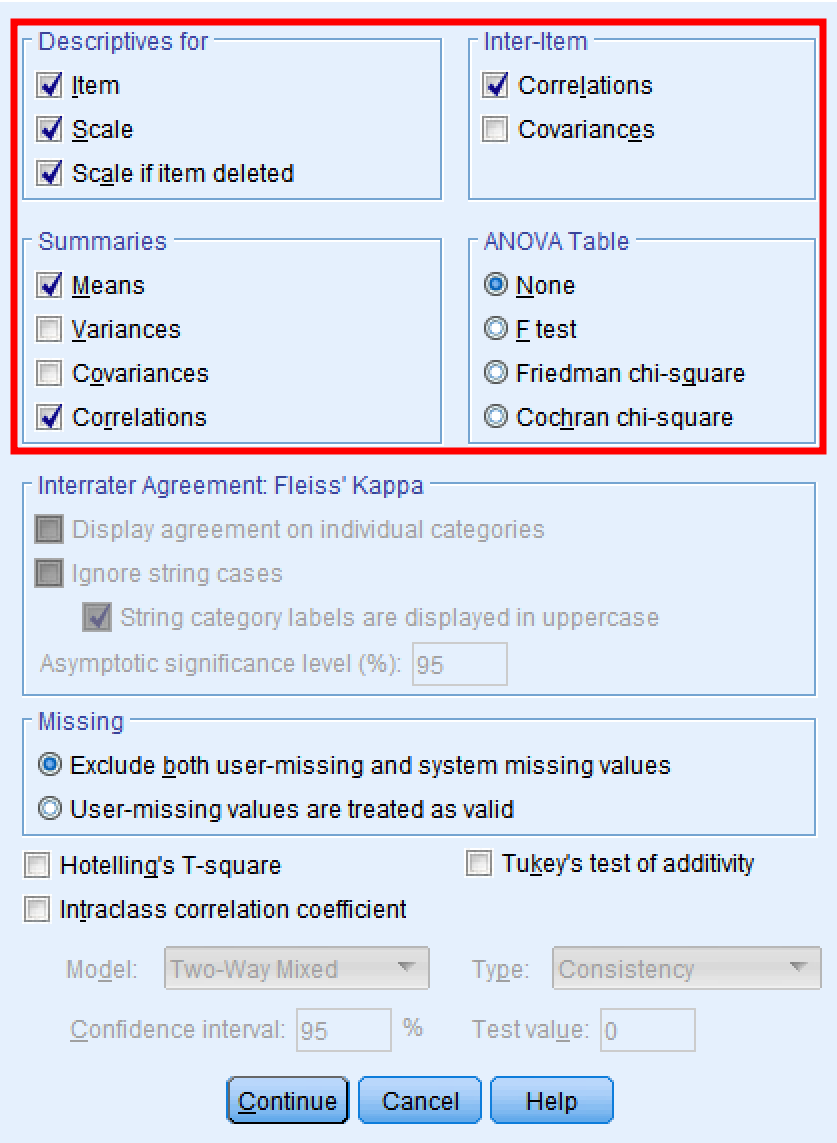Check the Covariances summary option
The height and width of the screenshot is (1143, 837).
coord(51,373)
